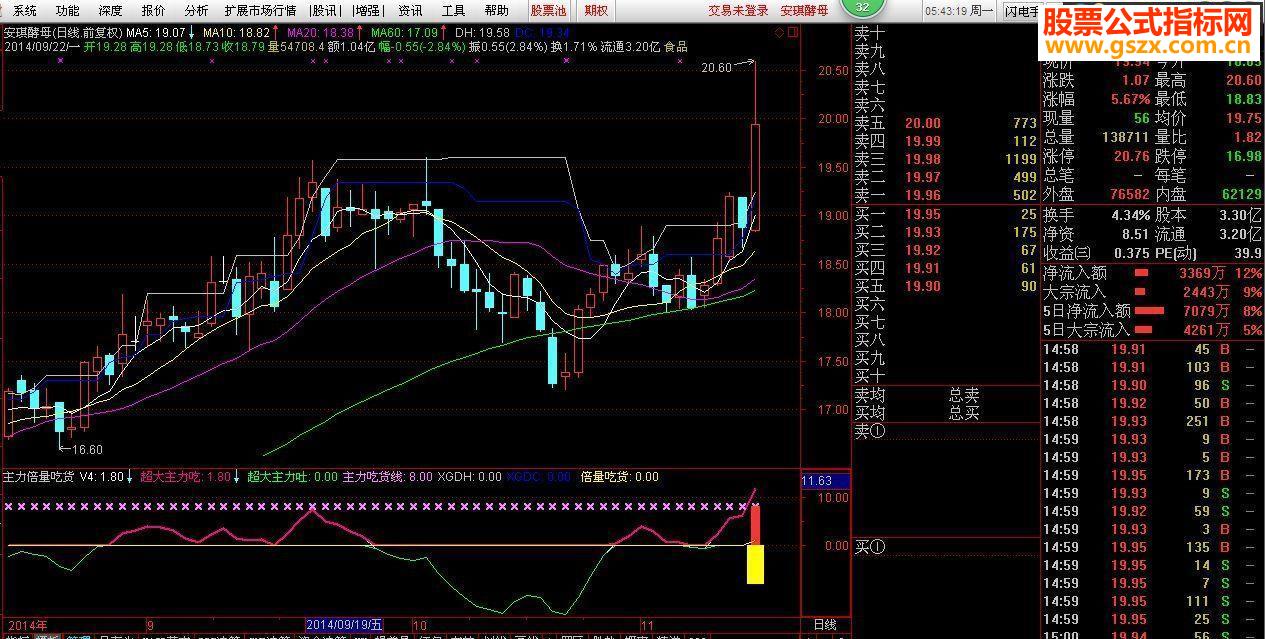1265x639 pixels.
Task: Click the 大宗流入 2443万 row
Action: [1153, 291]
